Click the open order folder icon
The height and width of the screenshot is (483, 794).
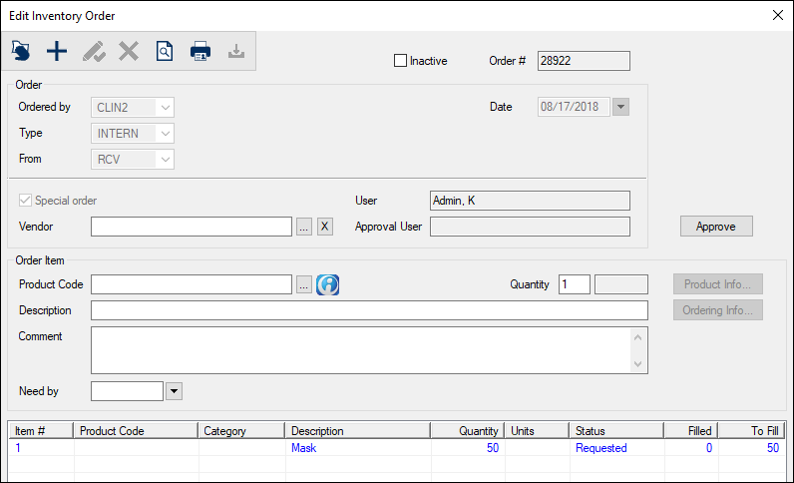[x=21, y=51]
